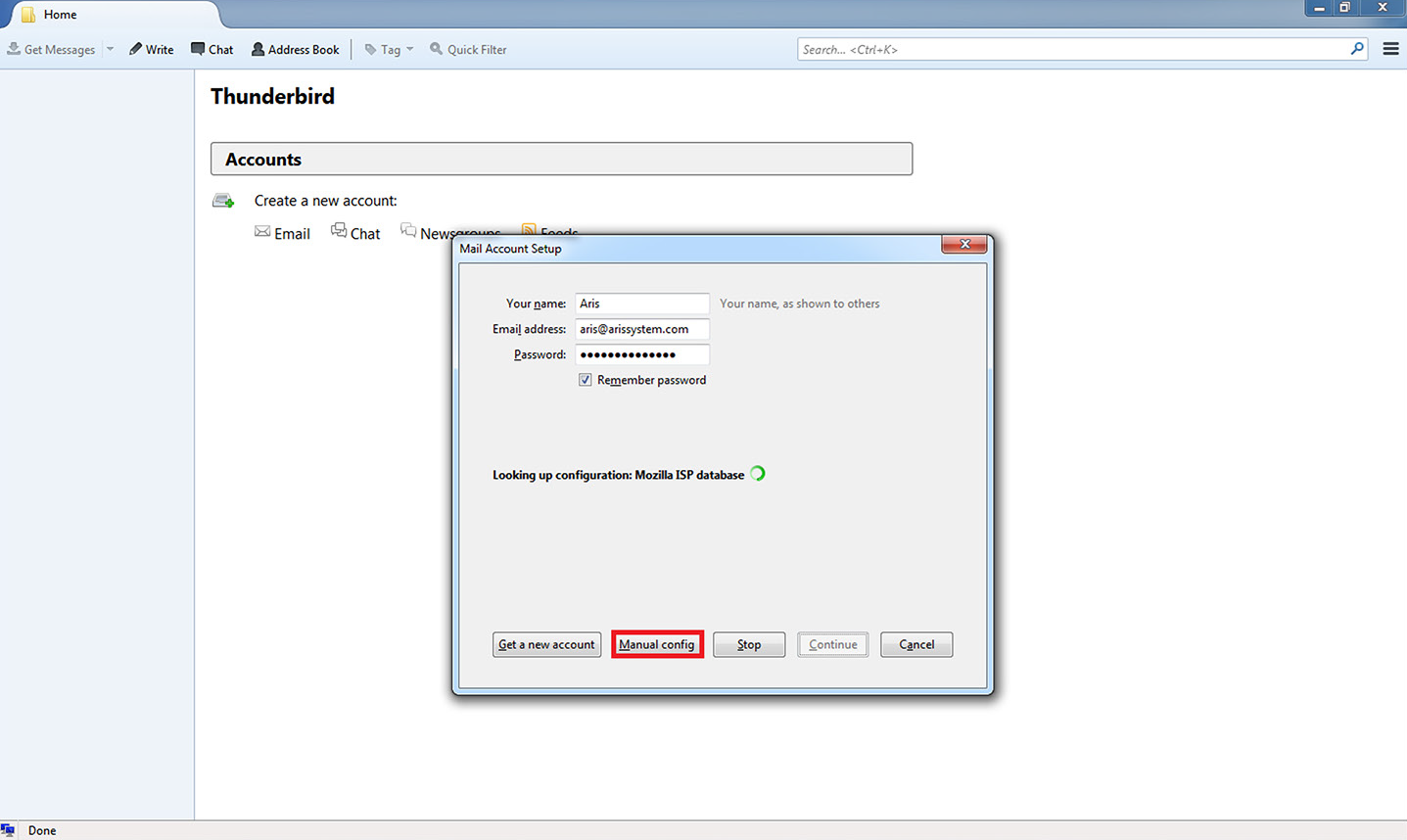Click the Email envelope icon
Viewport: 1407px width, 840px height.
coord(262,231)
